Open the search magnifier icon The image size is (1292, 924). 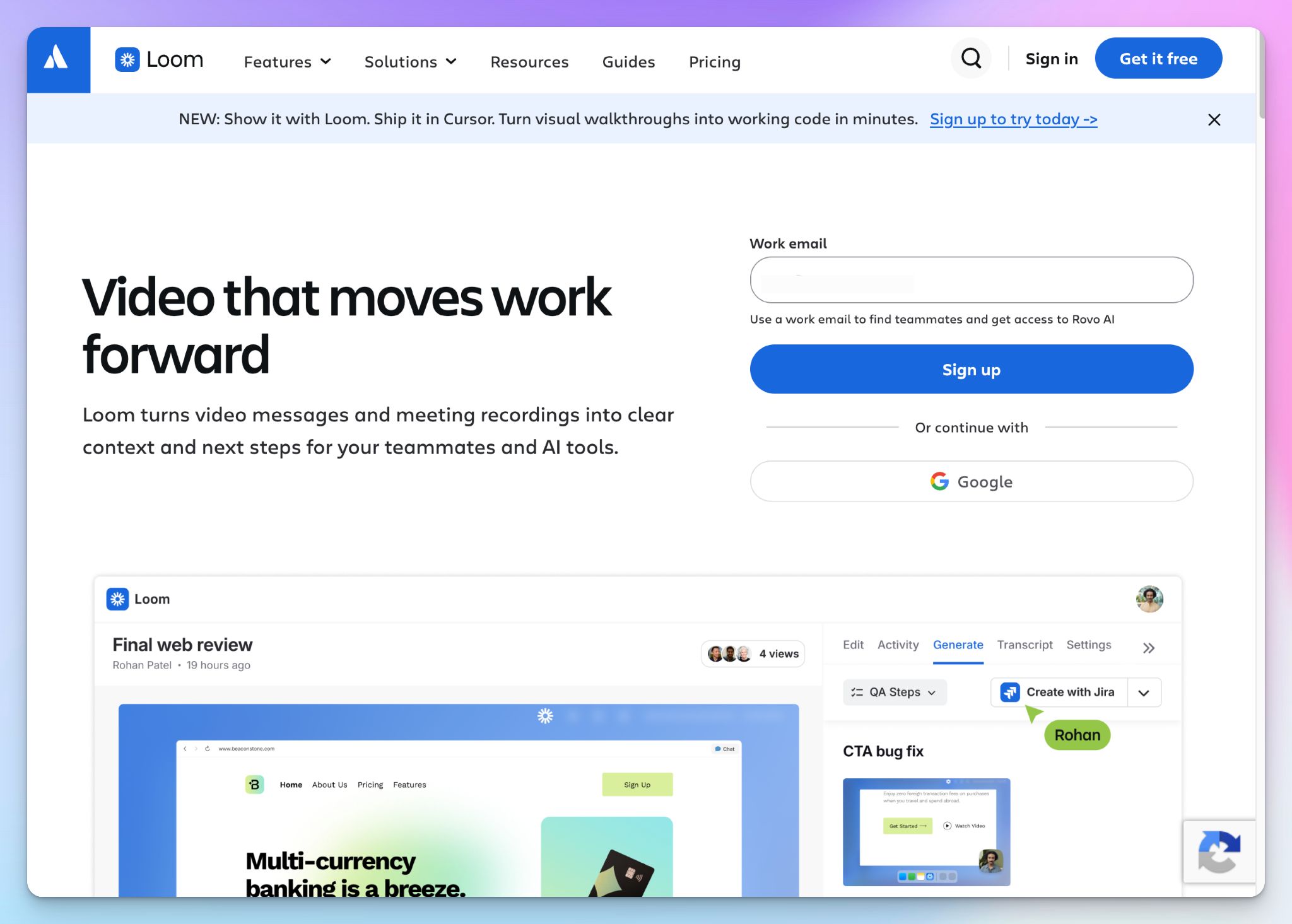pos(971,59)
